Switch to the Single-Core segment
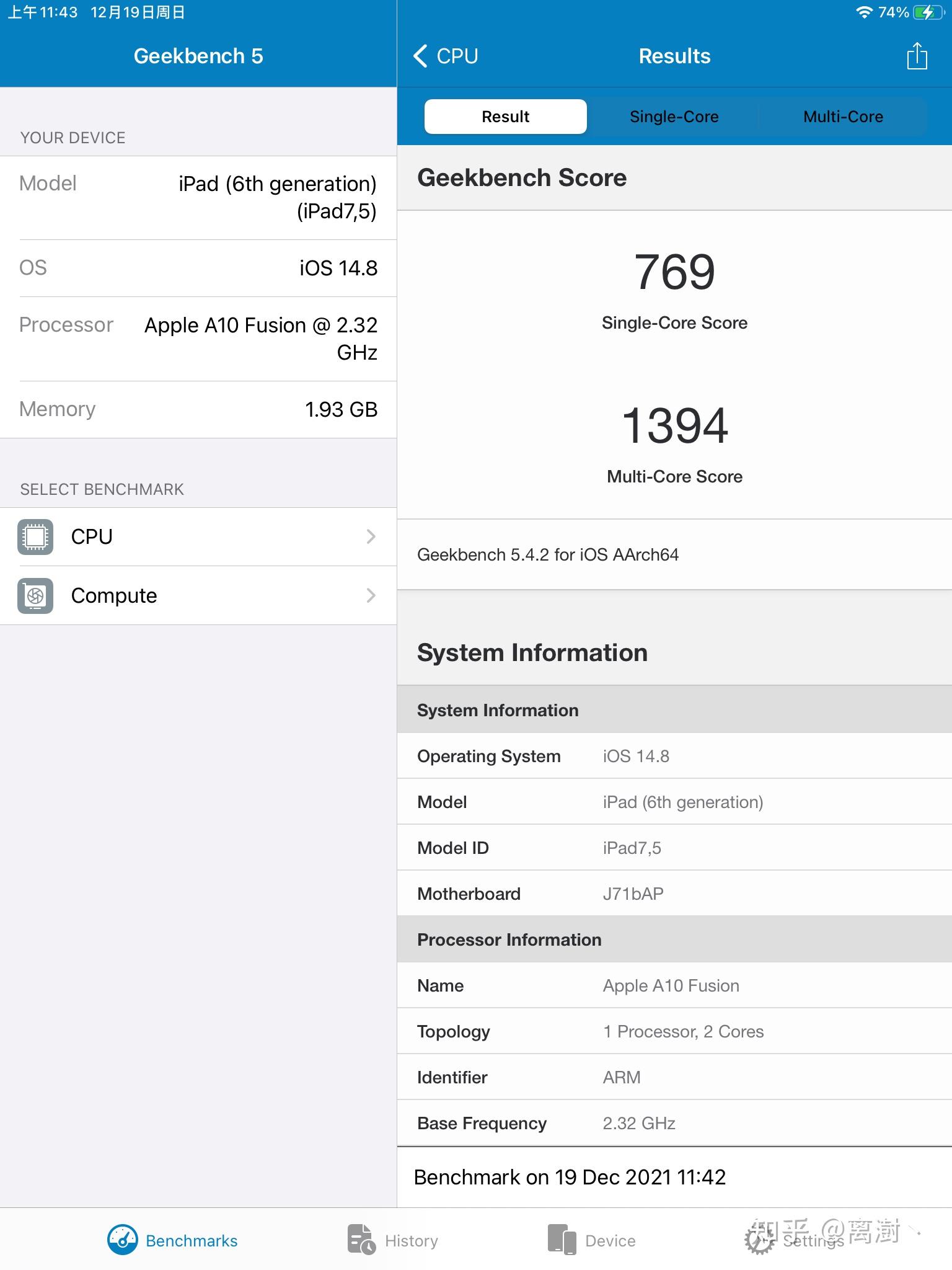The width and height of the screenshot is (952, 1270). 674,117
